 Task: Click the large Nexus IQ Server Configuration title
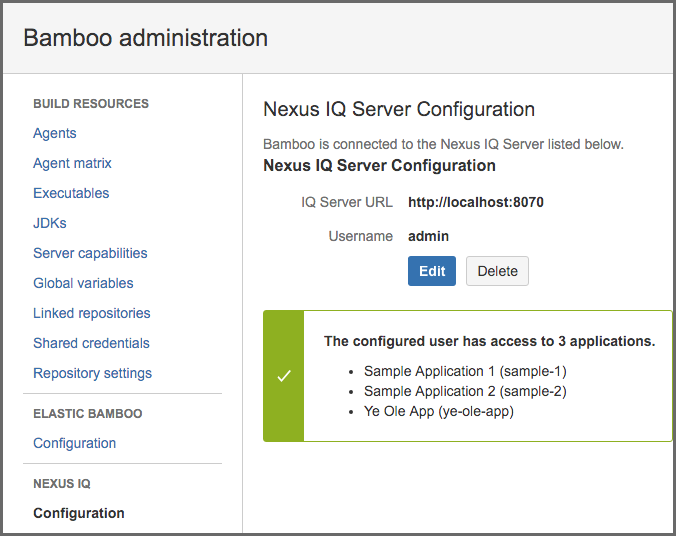(399, 109)
